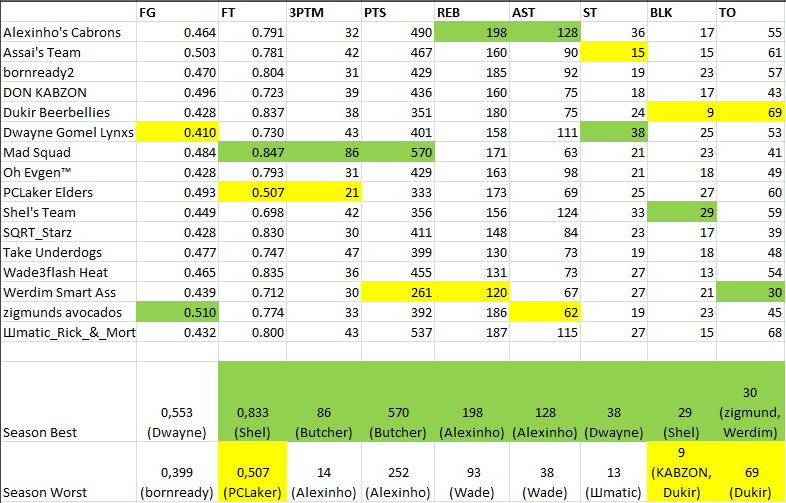Viewport: 786px width, 503px height.
Task: Click the Season Worst row label
Action: 69,472
